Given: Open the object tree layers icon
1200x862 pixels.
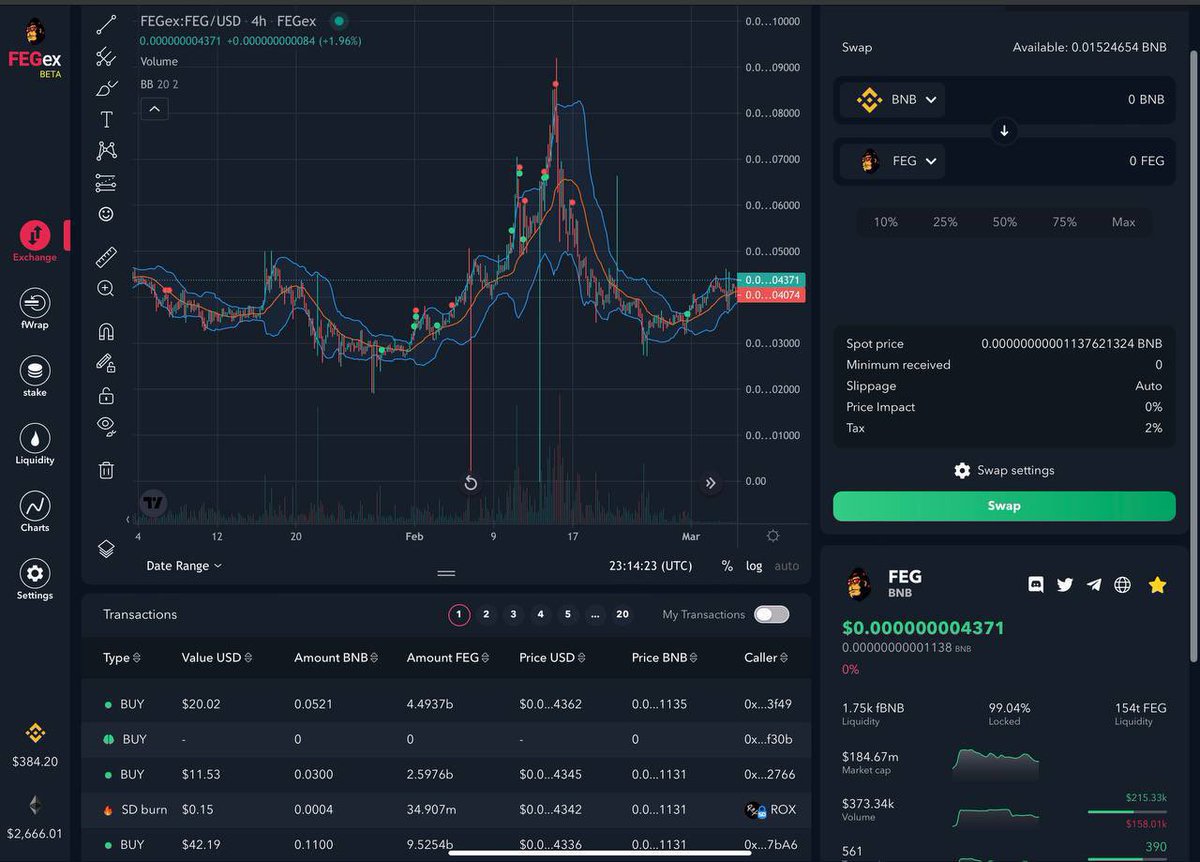Looking at the screenshot, I should coord(106,549).
